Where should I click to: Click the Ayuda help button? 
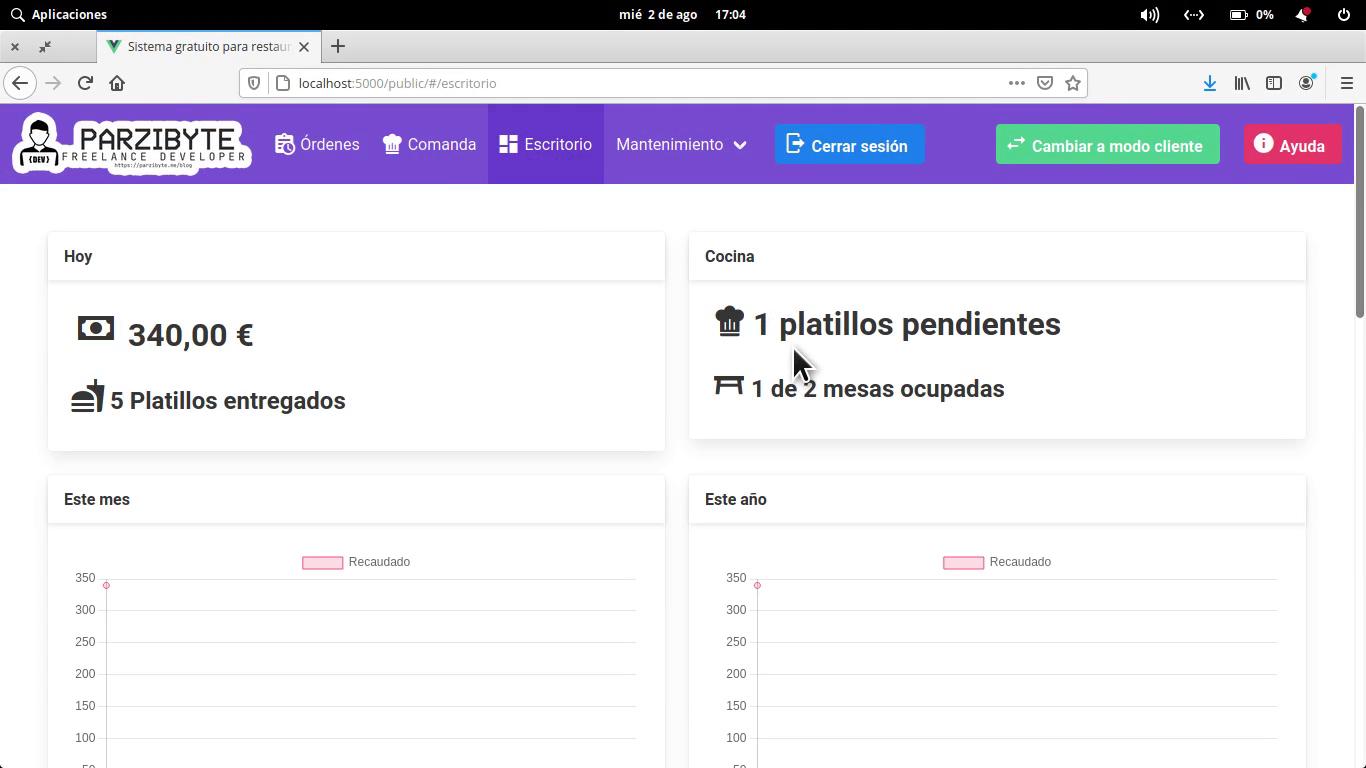1291,145
